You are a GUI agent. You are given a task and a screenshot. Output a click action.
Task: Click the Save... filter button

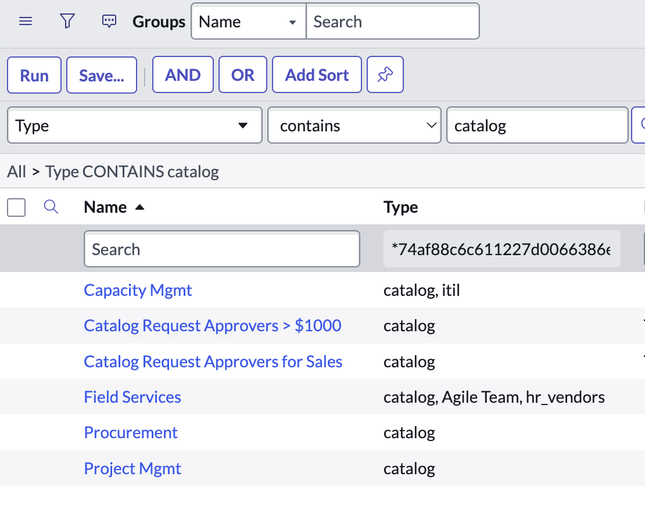coord(102,75)
